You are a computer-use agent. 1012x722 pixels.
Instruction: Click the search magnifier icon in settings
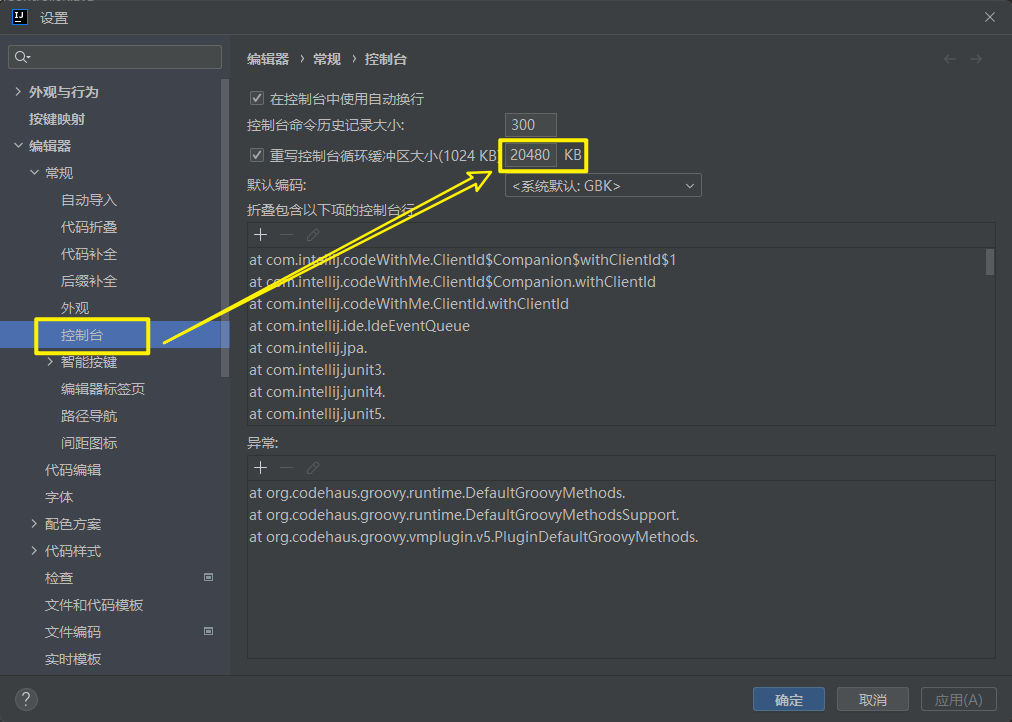pyautogui.click(x=22, y=57)
